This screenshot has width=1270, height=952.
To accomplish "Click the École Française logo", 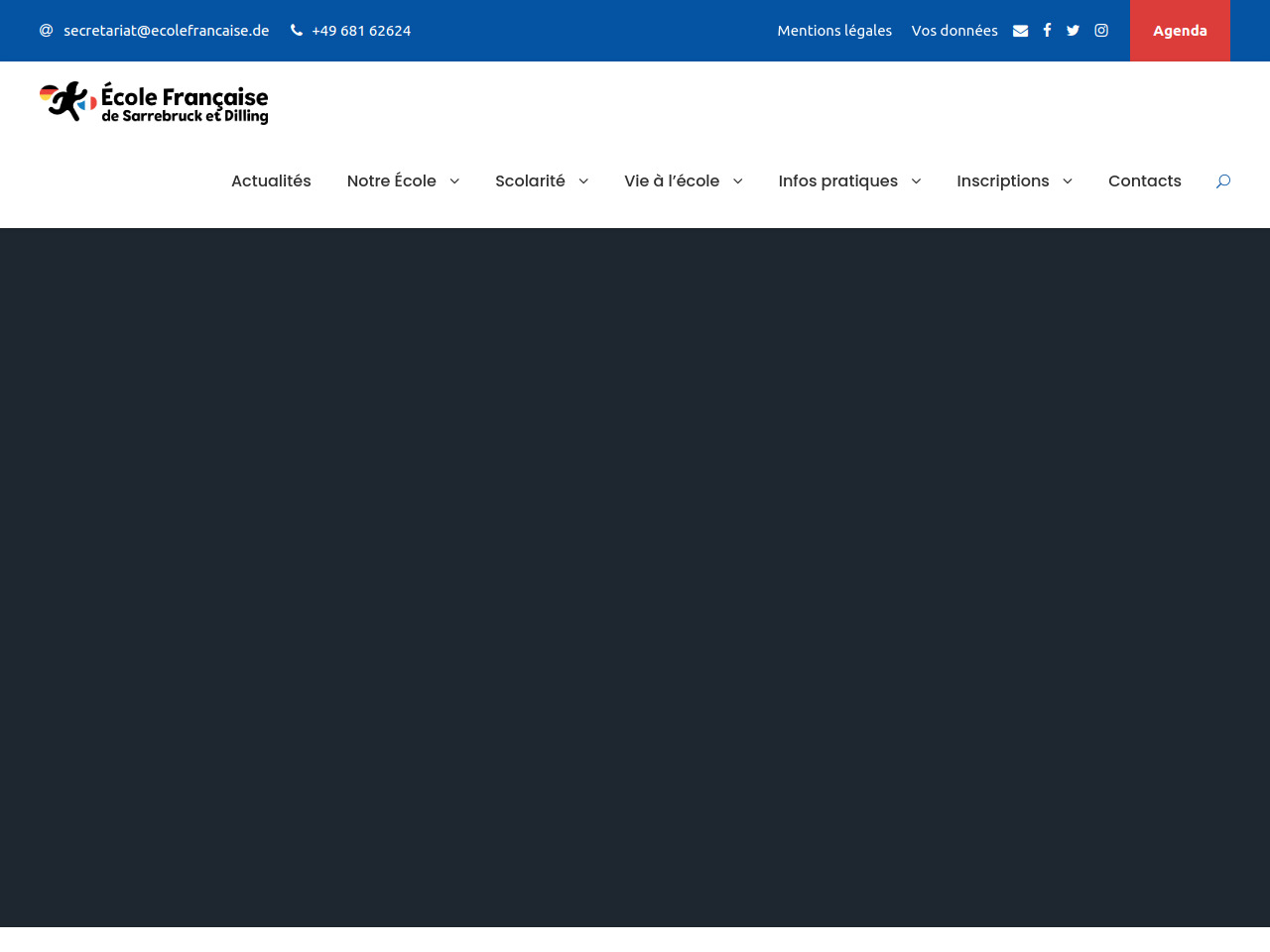I will click(154, 102).
